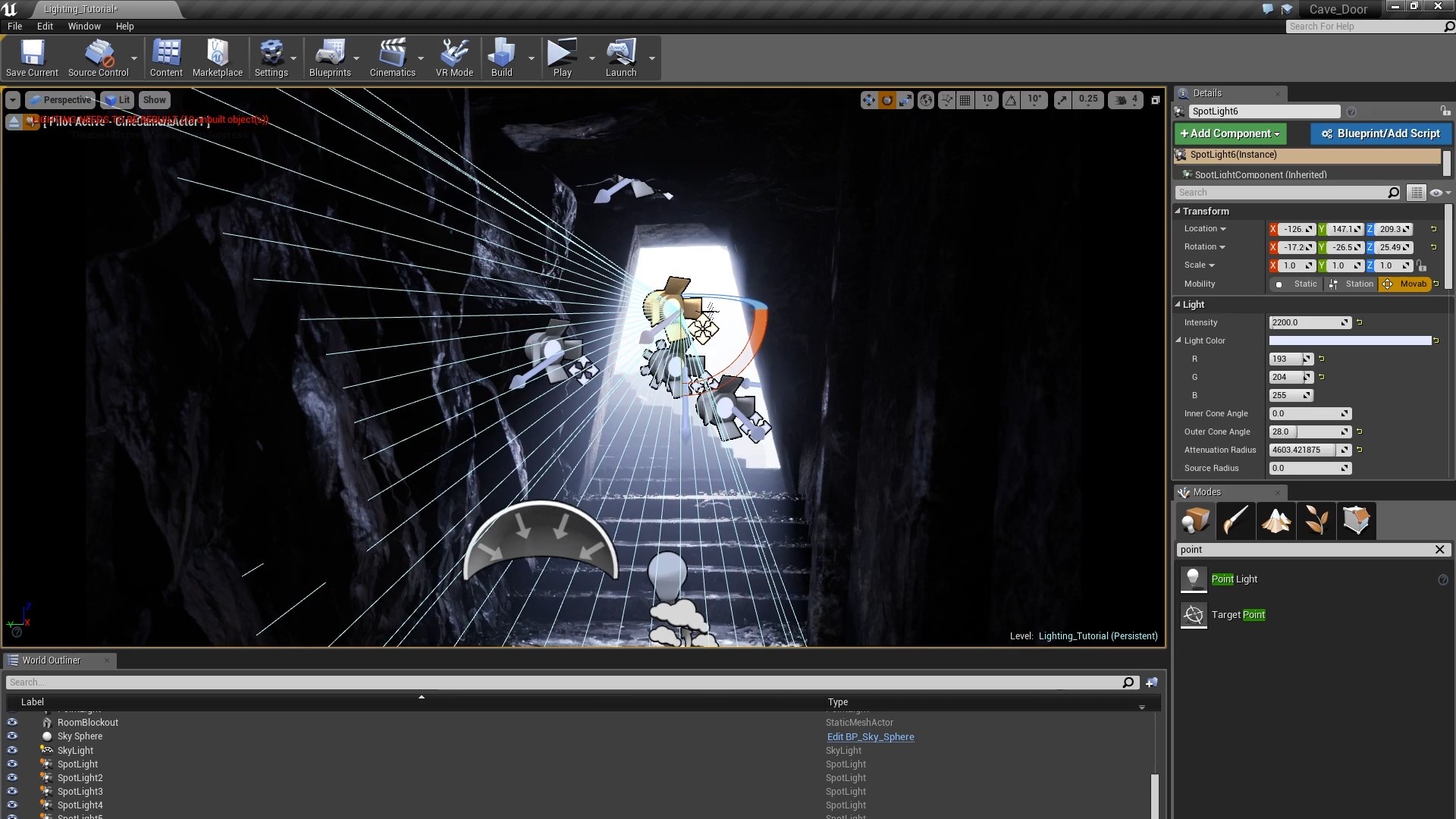The height and width of the screenshot is (819, 1456).
Task: Open the Add Component dropdown
Action: pyautogui.click(x=1230, y=133)
